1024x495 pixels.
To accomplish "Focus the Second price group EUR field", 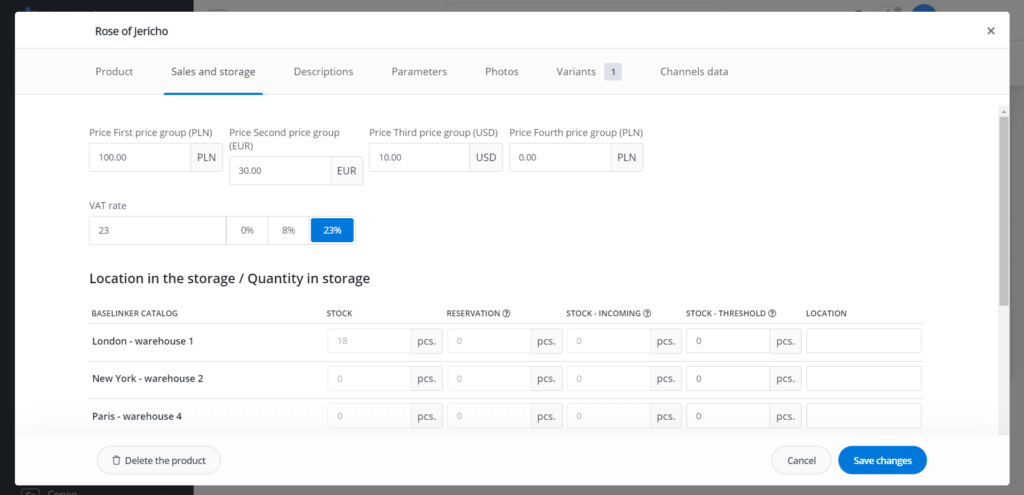I will [280, 170].
